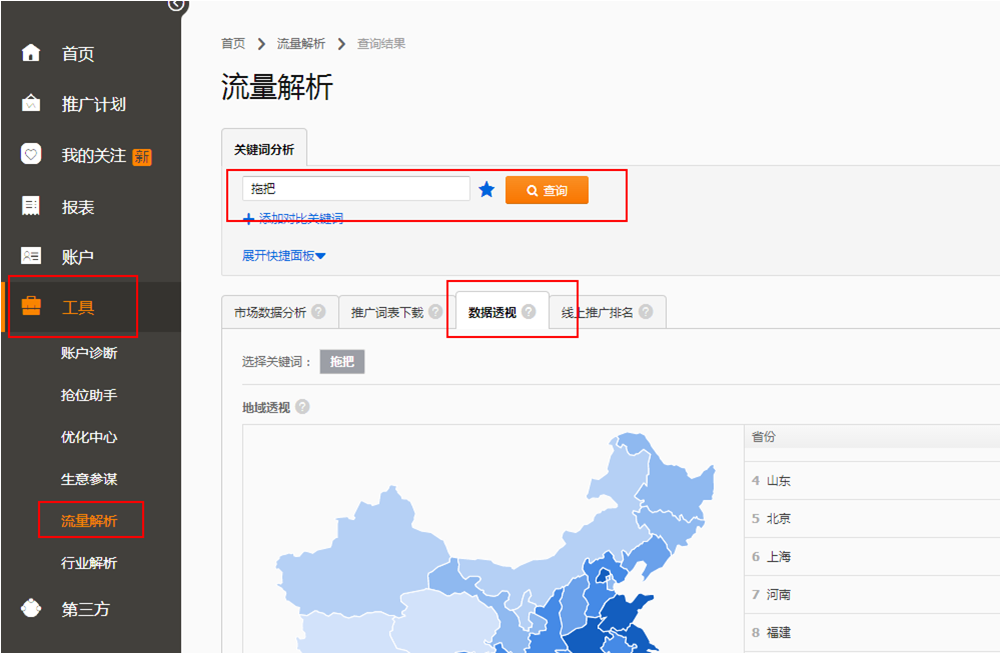
Task: Click the 推广计划 chart icon in sidebar
Action: point(32,104)
